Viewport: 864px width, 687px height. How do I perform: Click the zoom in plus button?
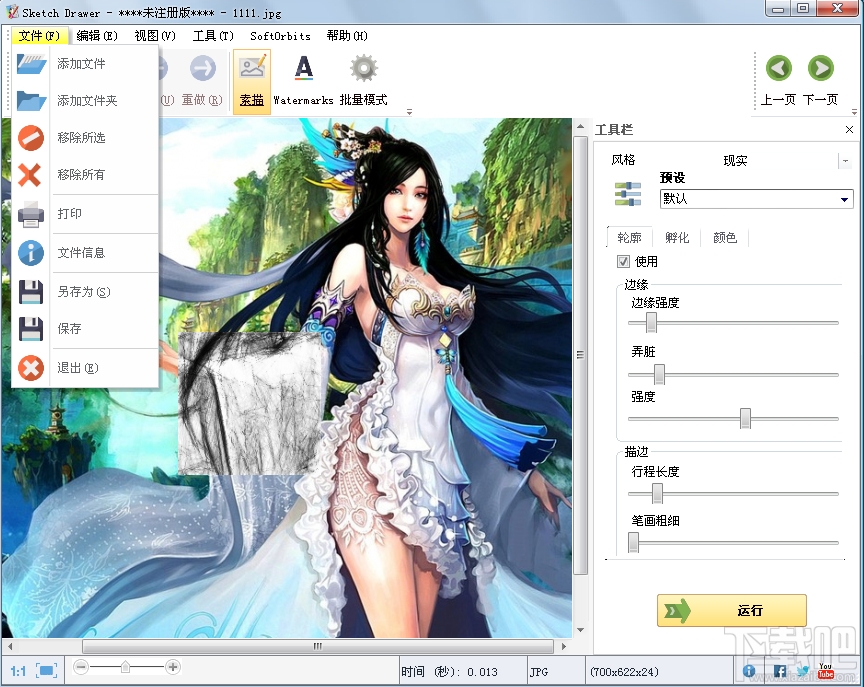172,667
